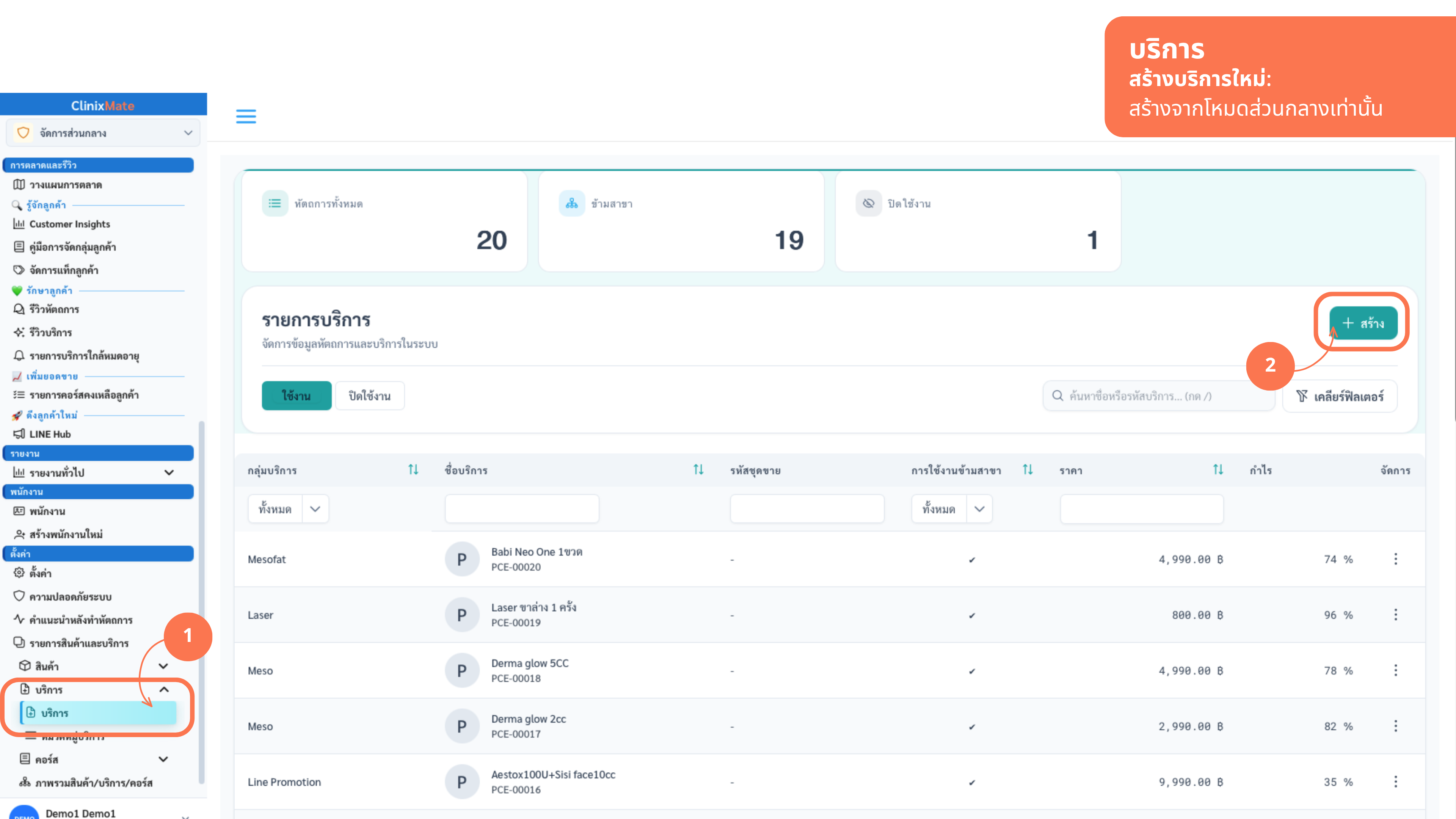Click the Mesofat group cell
This screenshot has height=819, width=1456.
click(x=266, y=559)
